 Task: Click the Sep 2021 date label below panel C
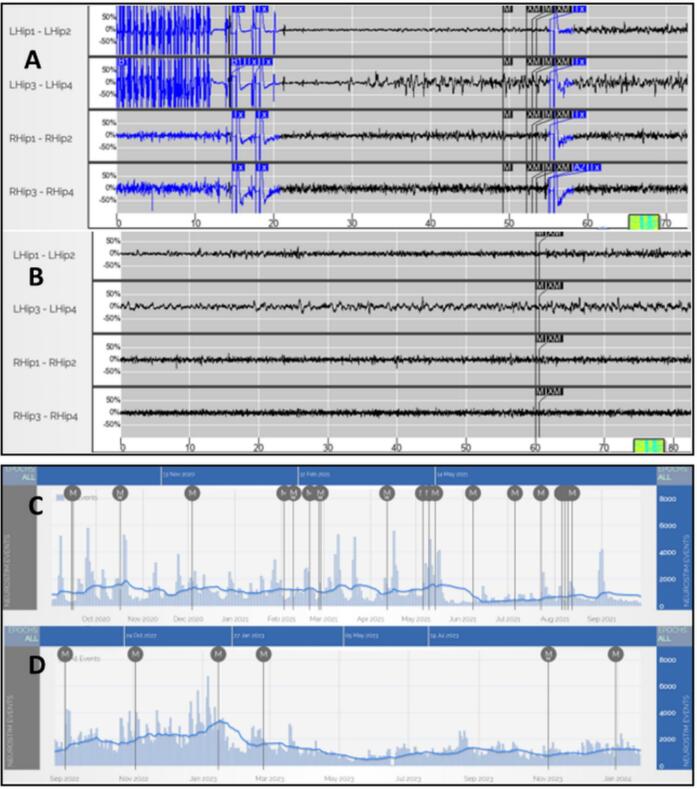tap(601, 619)
